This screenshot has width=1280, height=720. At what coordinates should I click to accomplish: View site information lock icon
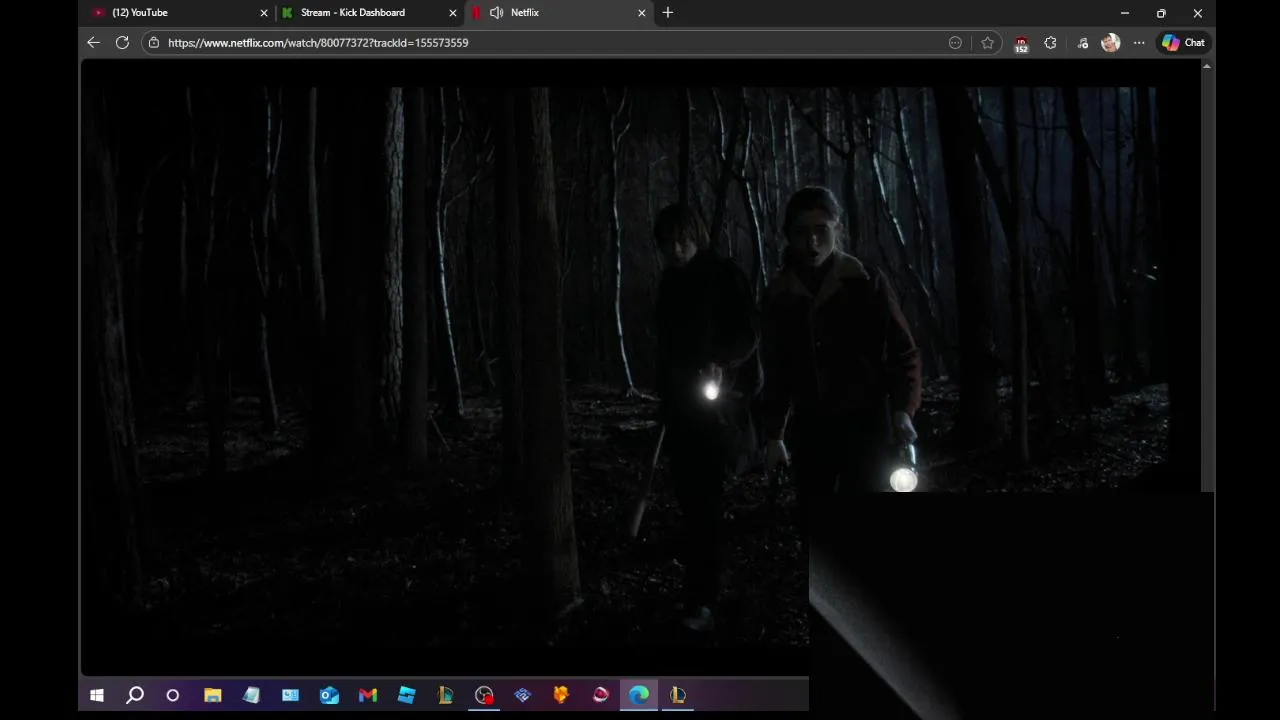(x=153, y=43)
